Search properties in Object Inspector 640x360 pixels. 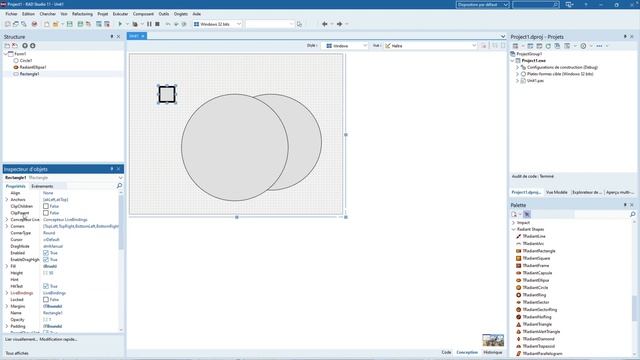tap(119, 186)
